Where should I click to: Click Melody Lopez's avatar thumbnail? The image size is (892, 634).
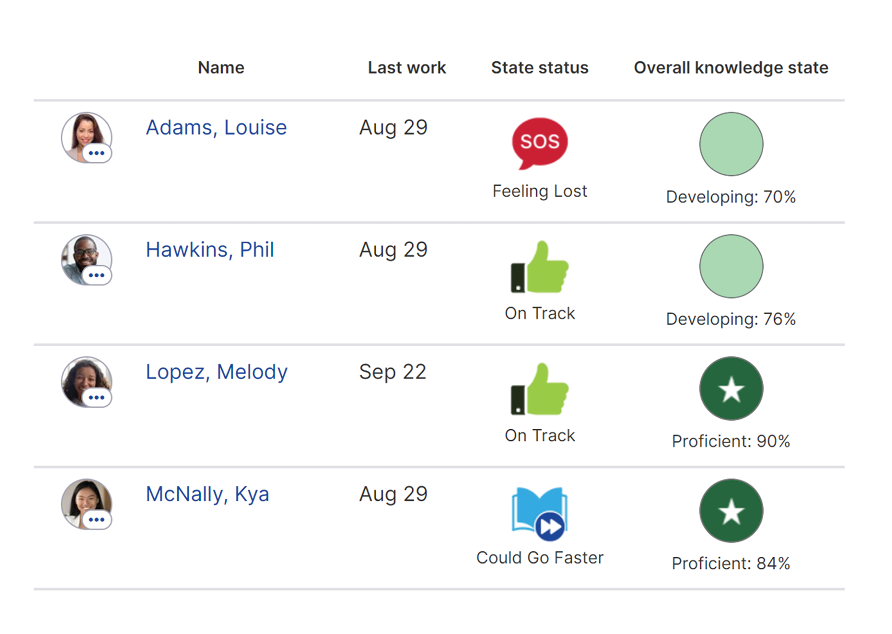tap(85, 380)
